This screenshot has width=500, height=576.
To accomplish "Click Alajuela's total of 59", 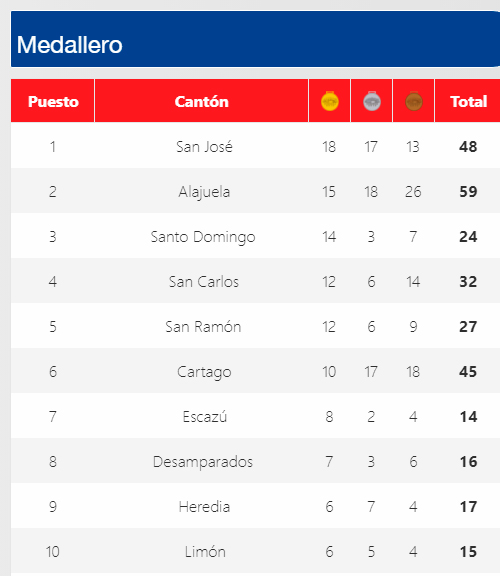I will coord(468,191).
